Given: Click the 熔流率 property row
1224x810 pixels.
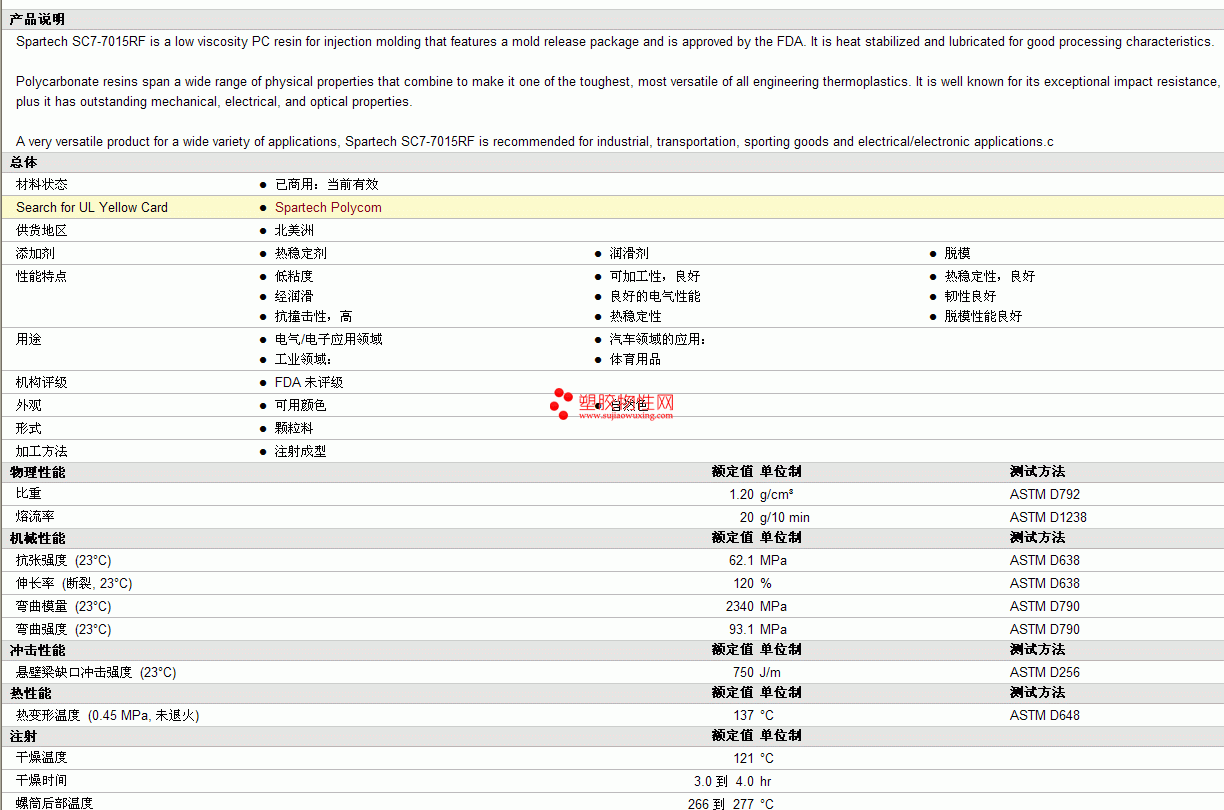Looking at the screenshot, I should click(612, 517).
